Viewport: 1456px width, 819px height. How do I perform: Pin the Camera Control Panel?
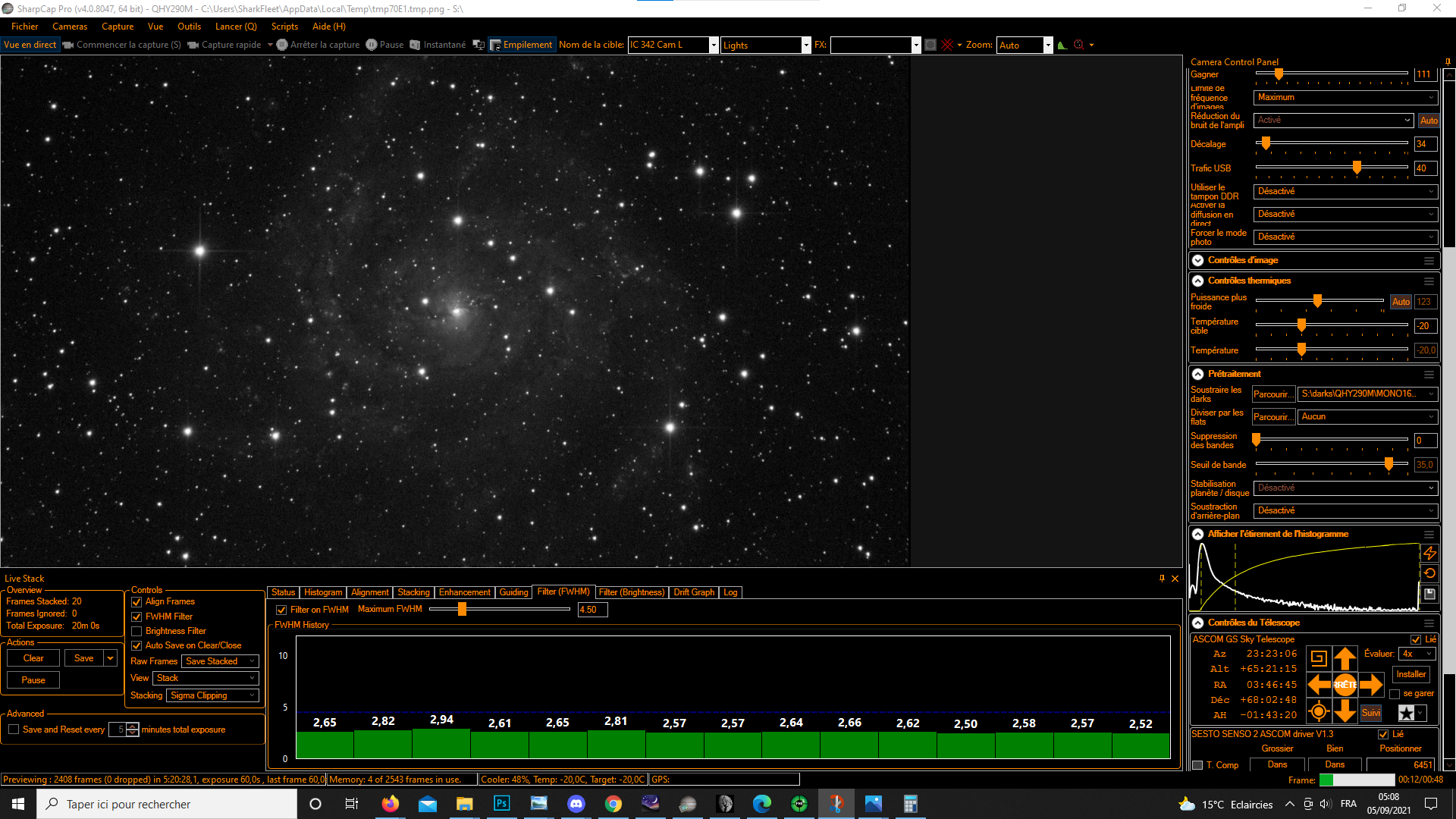(1448, 62)
